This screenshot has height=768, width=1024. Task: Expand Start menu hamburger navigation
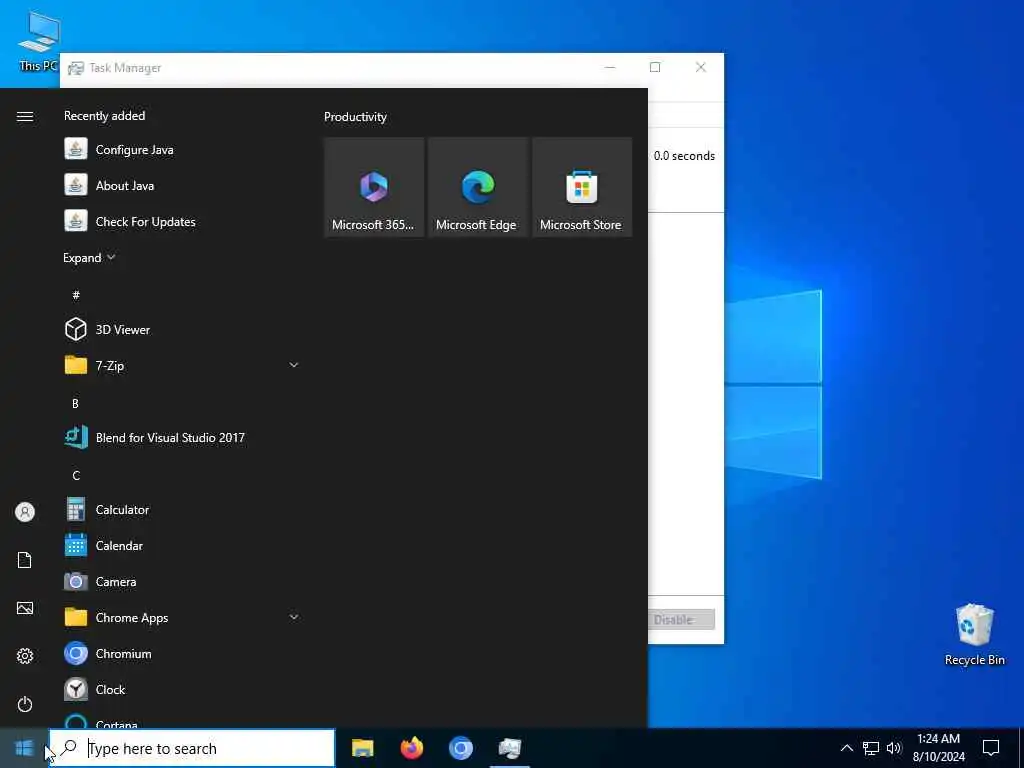[x=25, y=116]
